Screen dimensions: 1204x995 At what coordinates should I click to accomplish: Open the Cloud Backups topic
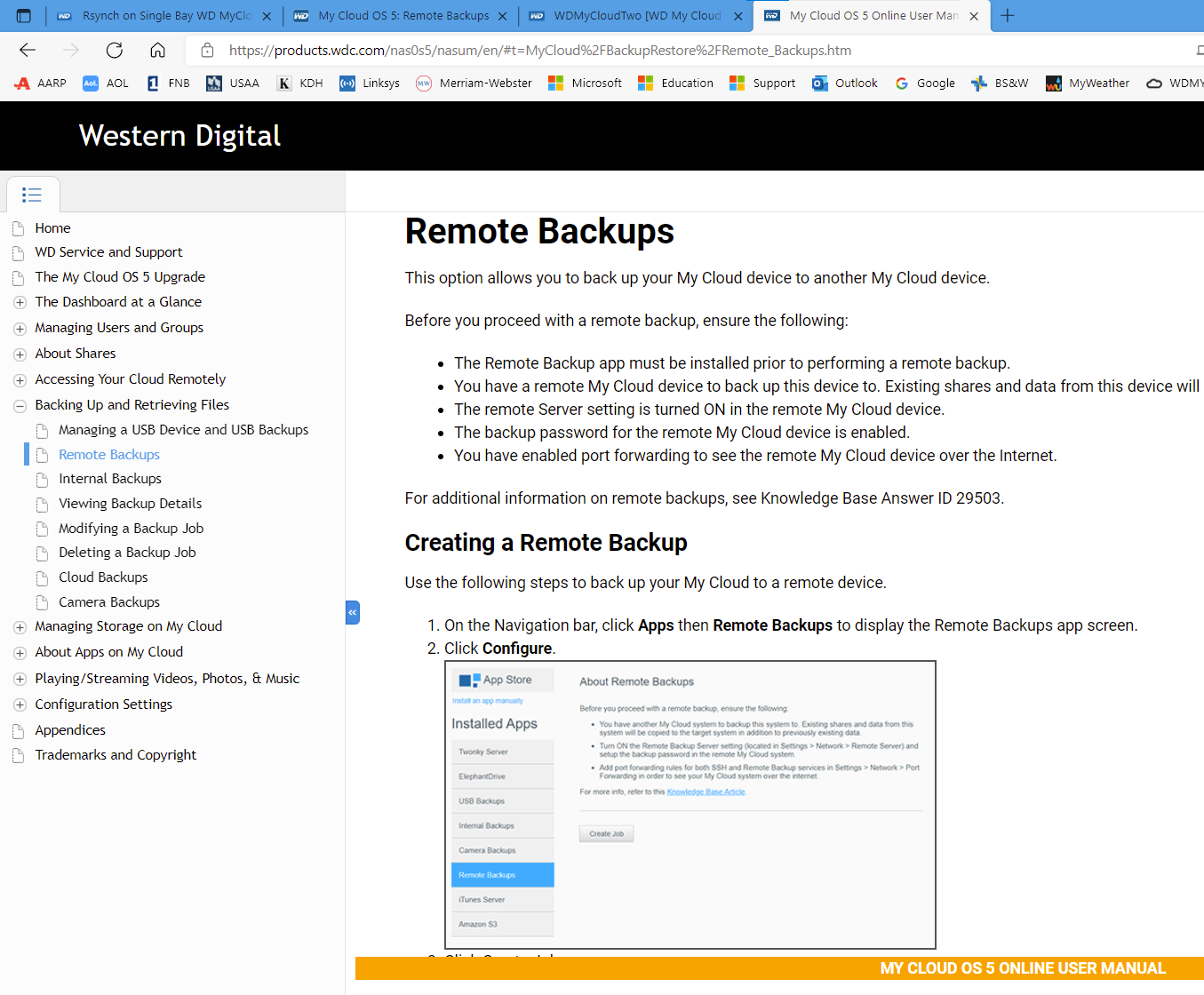[103, 577]
